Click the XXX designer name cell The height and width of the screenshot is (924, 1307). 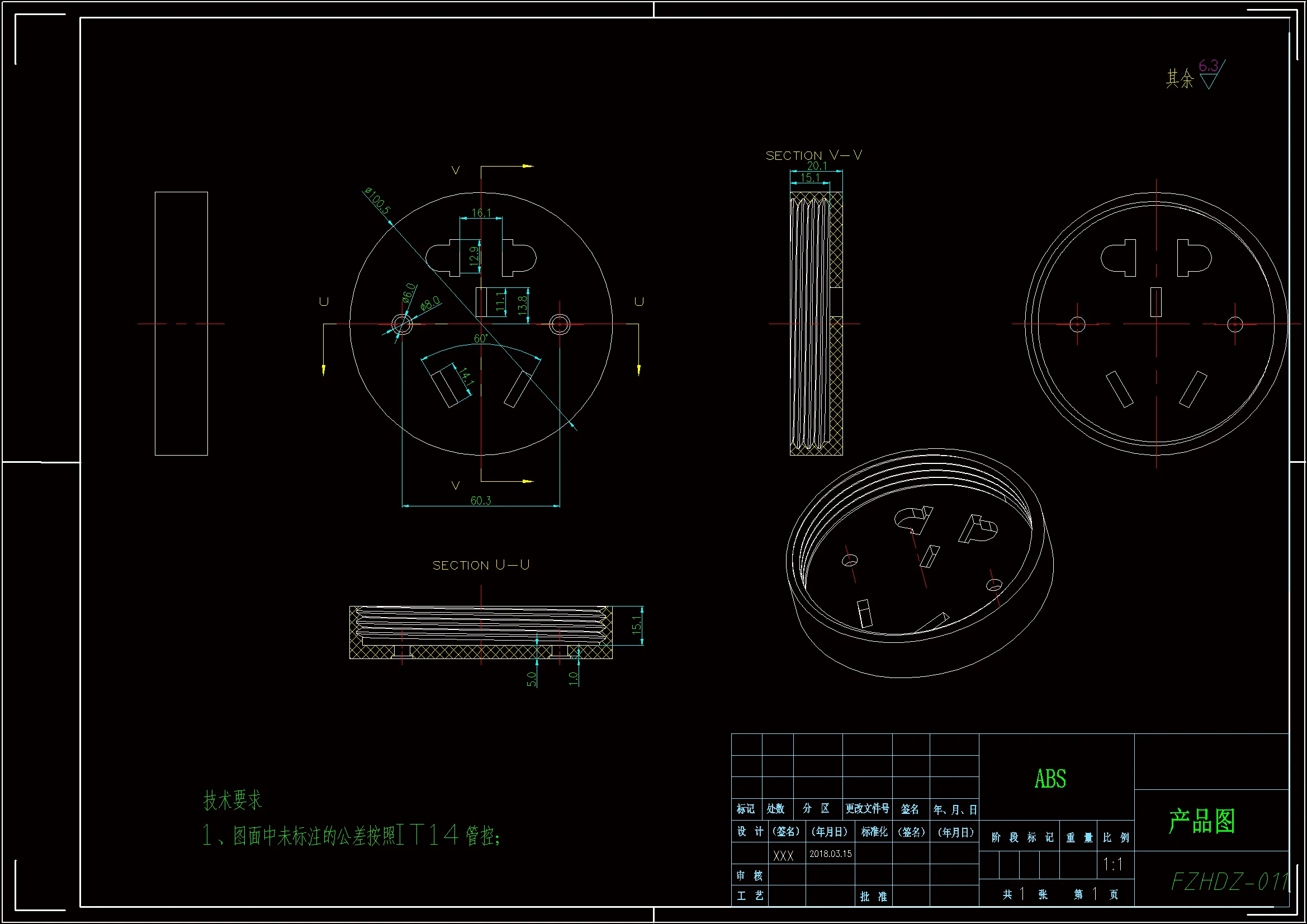point(783,856)
